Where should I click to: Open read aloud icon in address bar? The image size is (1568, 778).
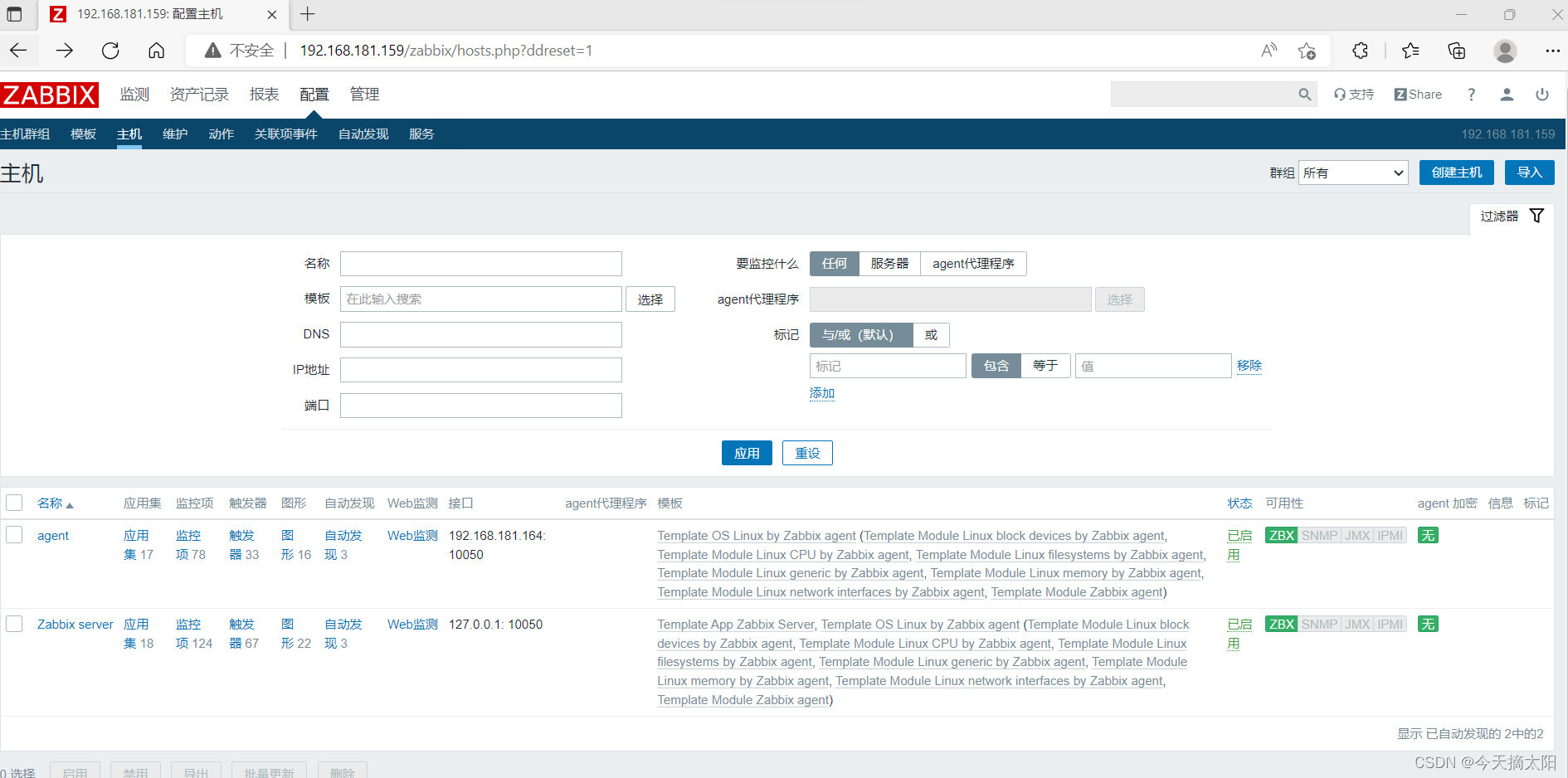(x=1269, y=51)
